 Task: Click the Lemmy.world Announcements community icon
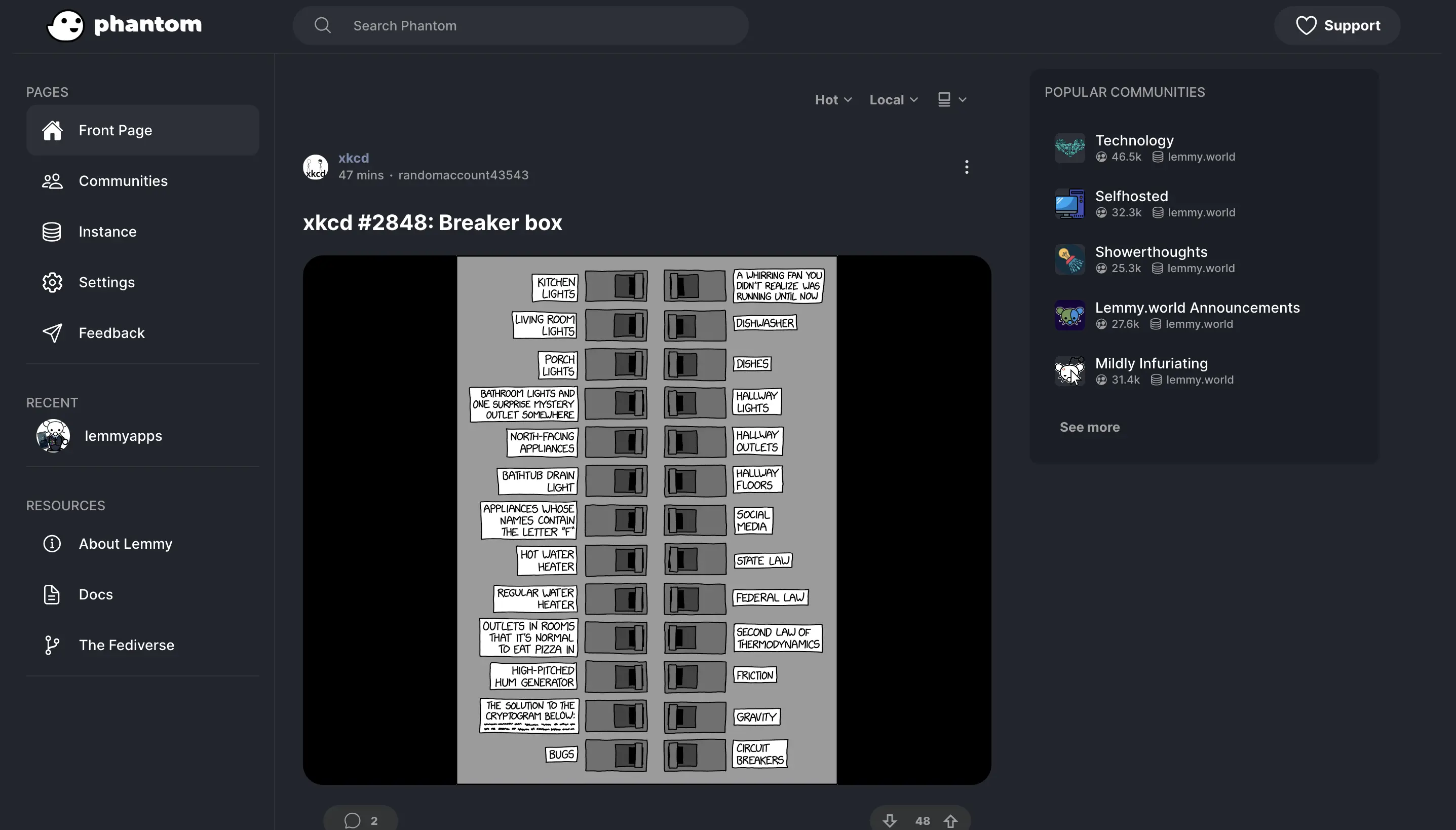[1069, 316]
